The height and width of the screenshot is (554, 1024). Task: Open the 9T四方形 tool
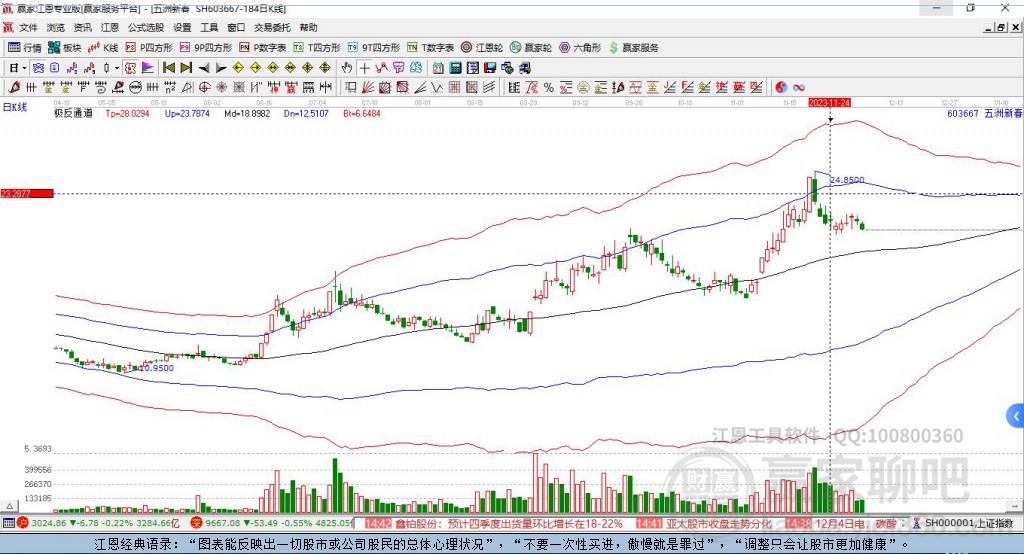click(x=373, y=48)
